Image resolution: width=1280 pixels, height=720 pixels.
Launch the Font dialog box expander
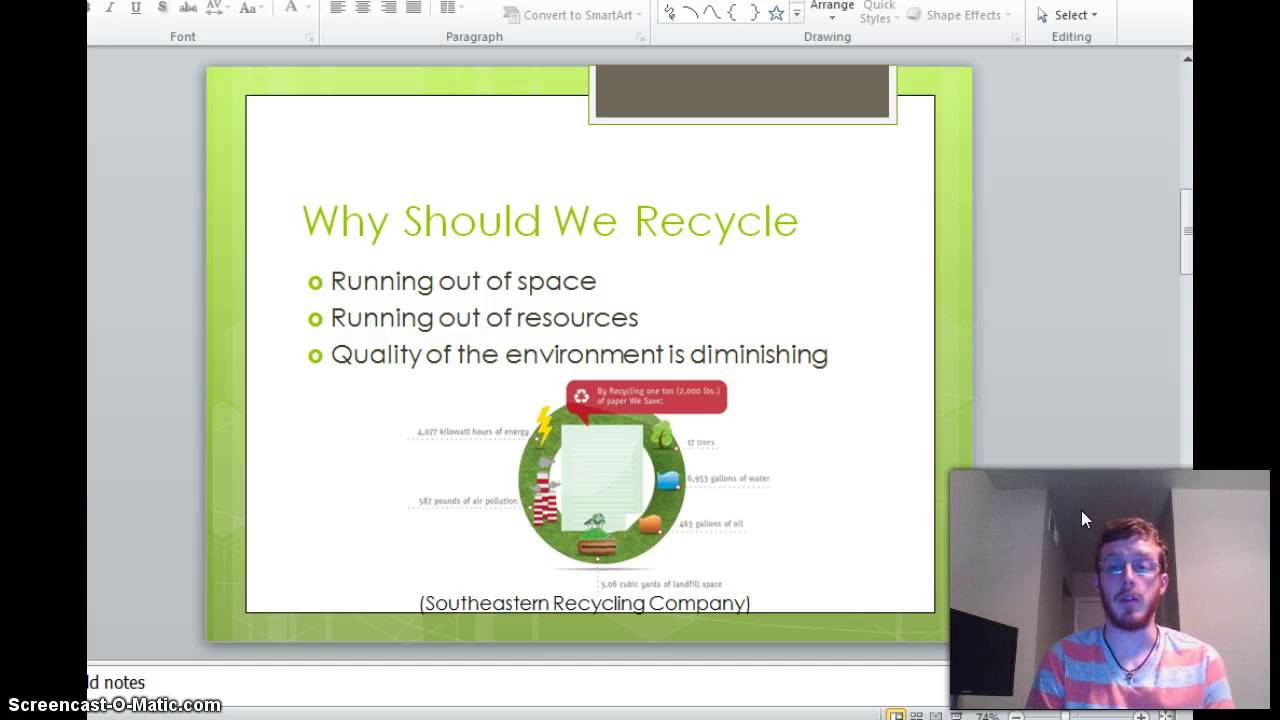310,37
